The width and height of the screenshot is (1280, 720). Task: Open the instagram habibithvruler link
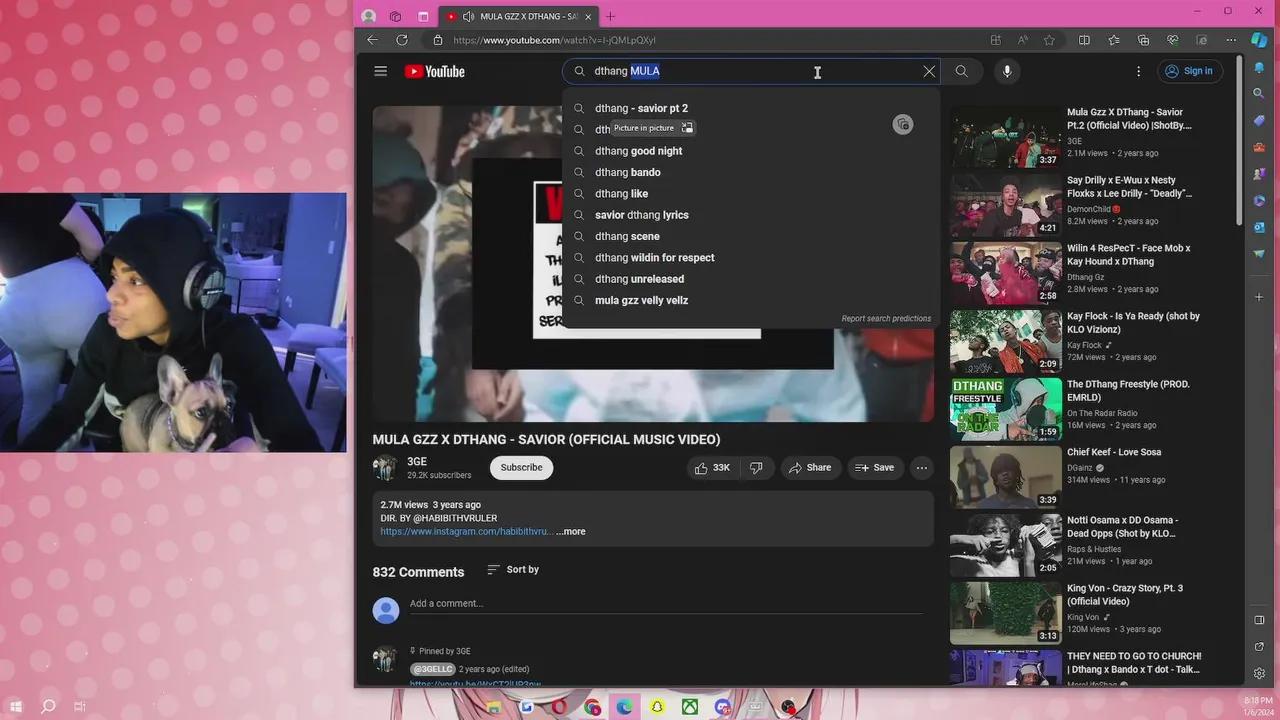[x=466, y=532]
